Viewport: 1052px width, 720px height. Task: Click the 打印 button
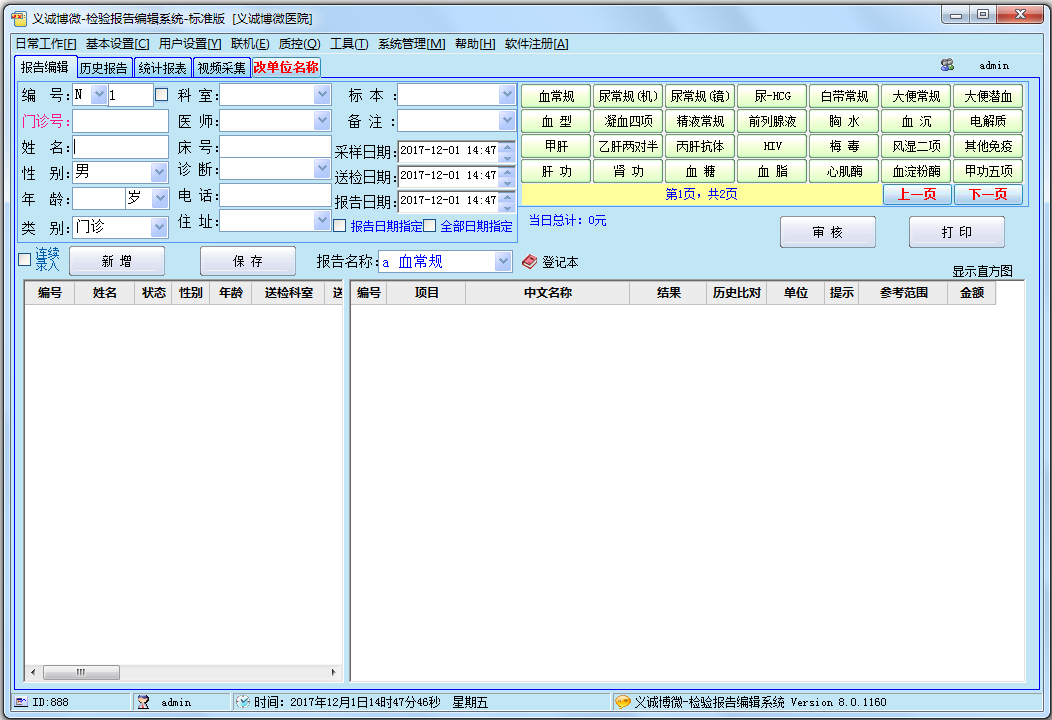957,232
